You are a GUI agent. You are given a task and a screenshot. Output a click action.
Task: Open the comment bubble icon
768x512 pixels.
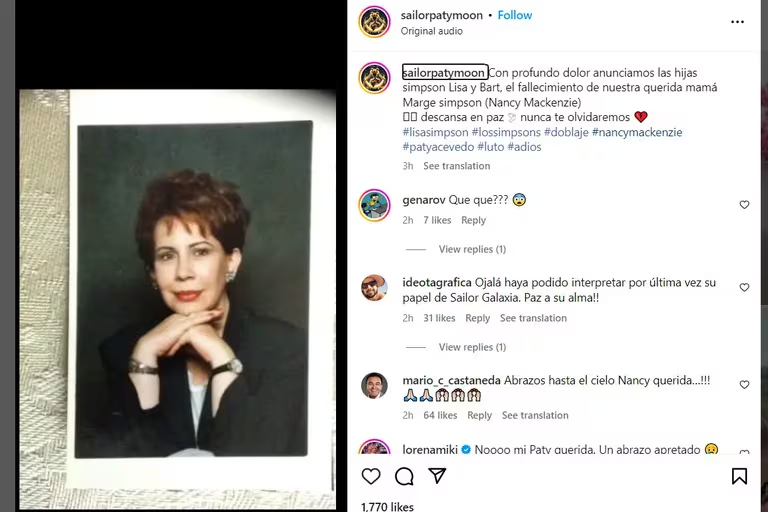(404, 476)
